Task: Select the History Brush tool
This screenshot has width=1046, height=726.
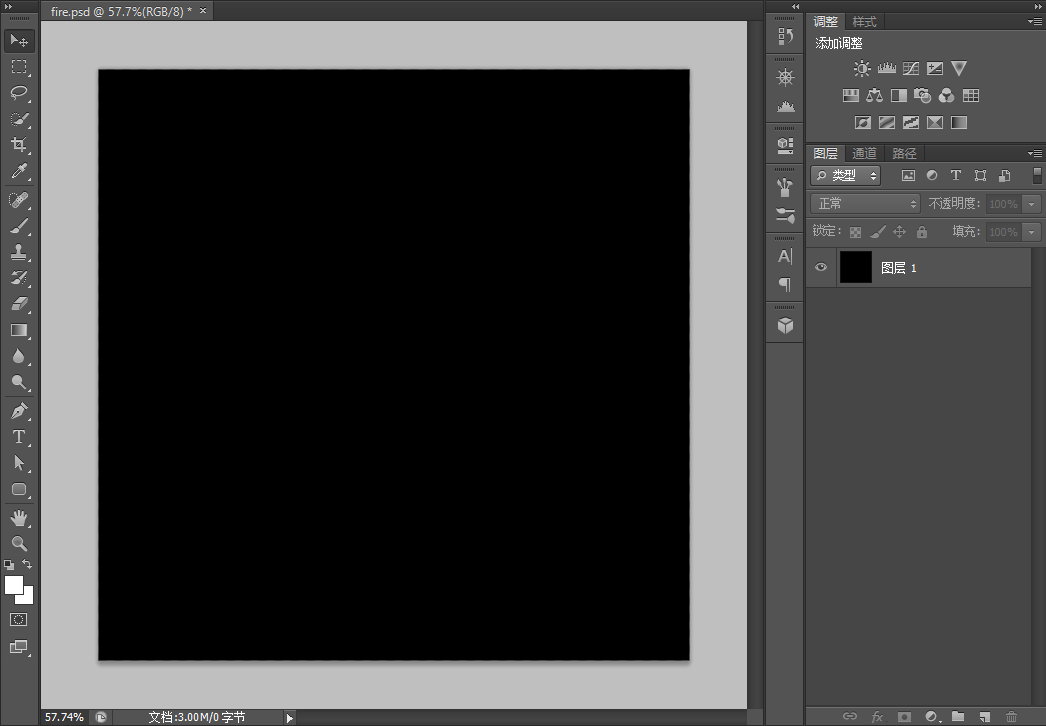Action: pyautogui.click(x=19, y=278)
